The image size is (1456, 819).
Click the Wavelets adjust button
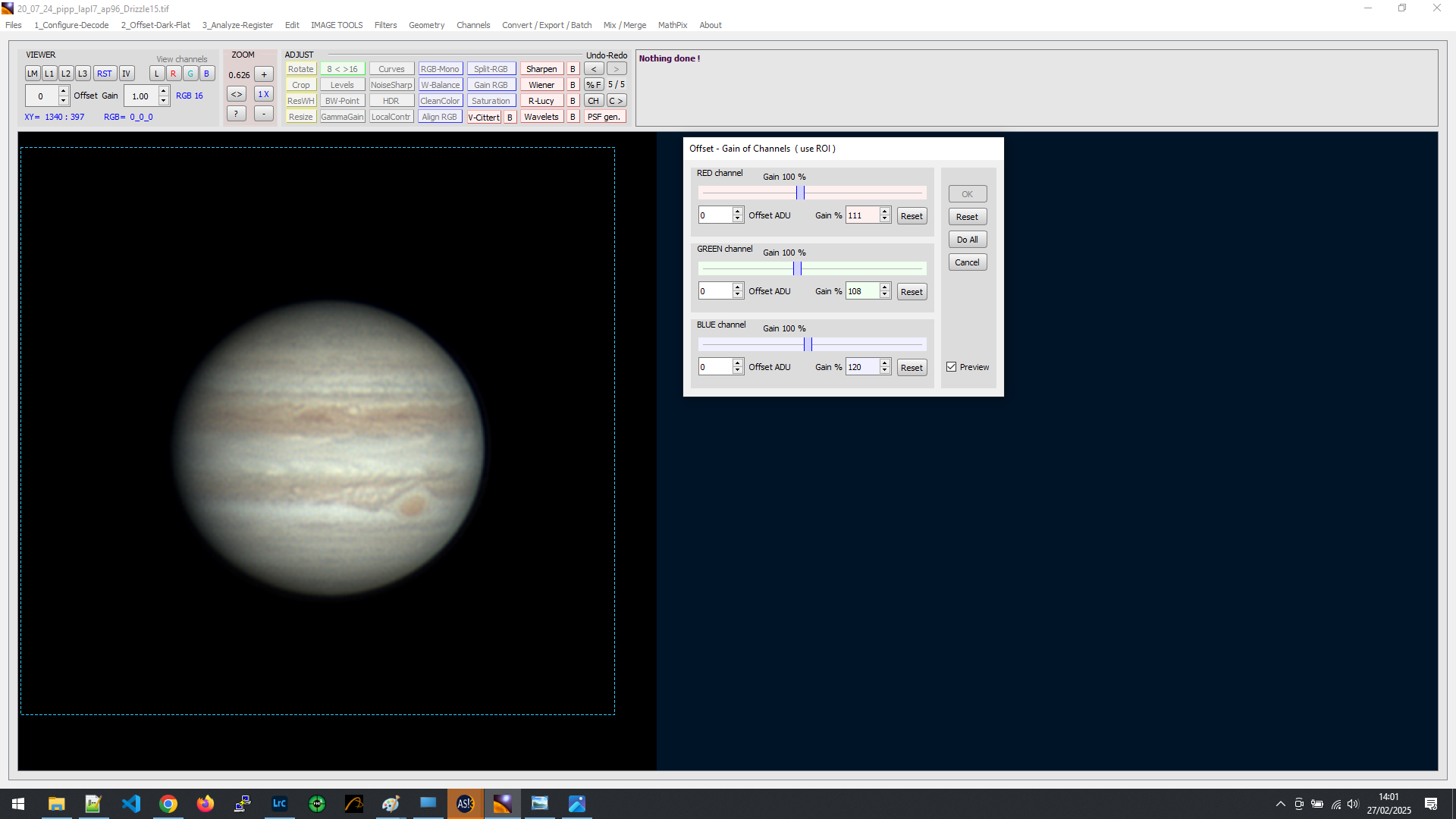pos(541,117)
